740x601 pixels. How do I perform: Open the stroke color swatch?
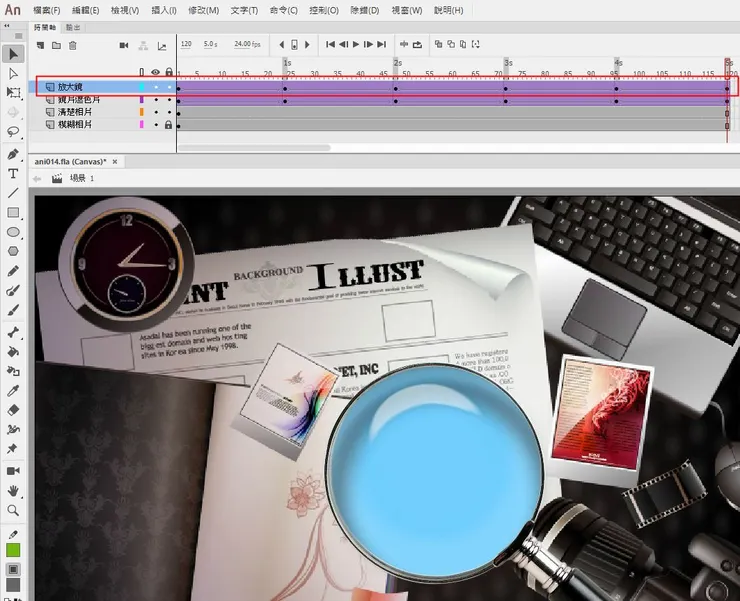pyautogui.click(x=13, y=550)
